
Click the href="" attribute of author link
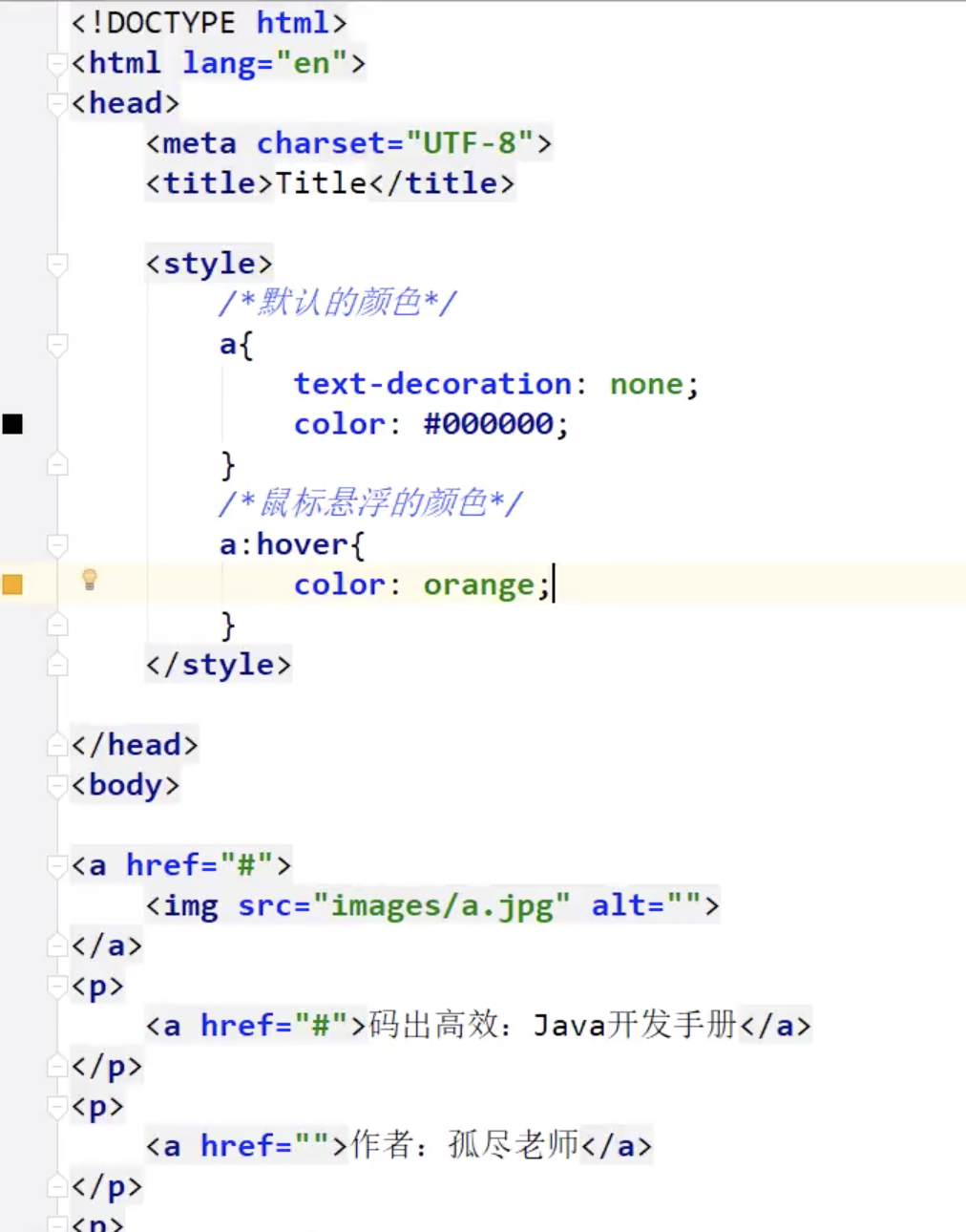coord(265,1145)
